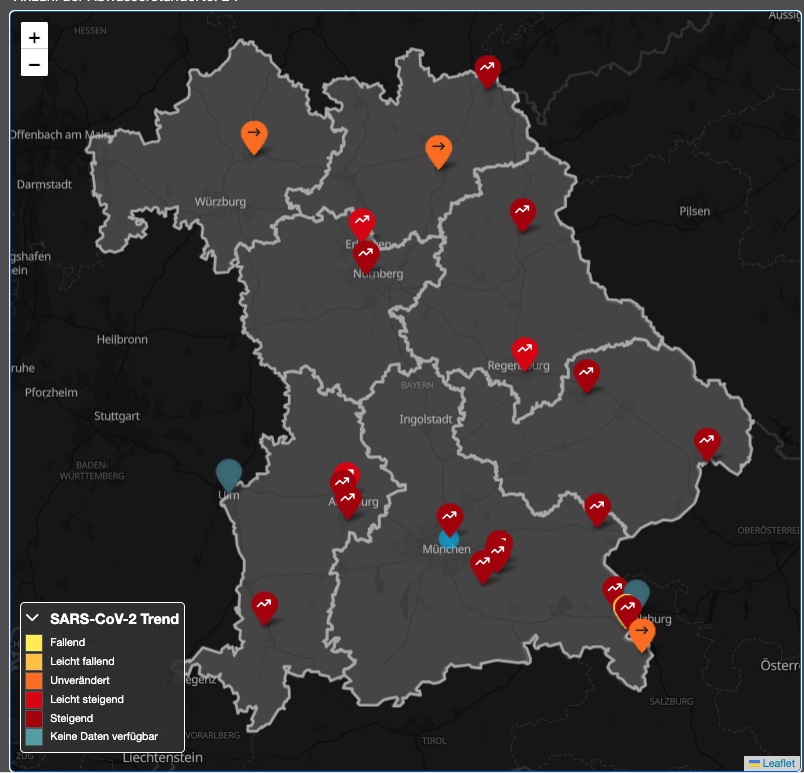Open the rising-trend marker west of Pilsen
This screenshot has width=804, height=773.
pyautogui.click(x=522, y=215)
